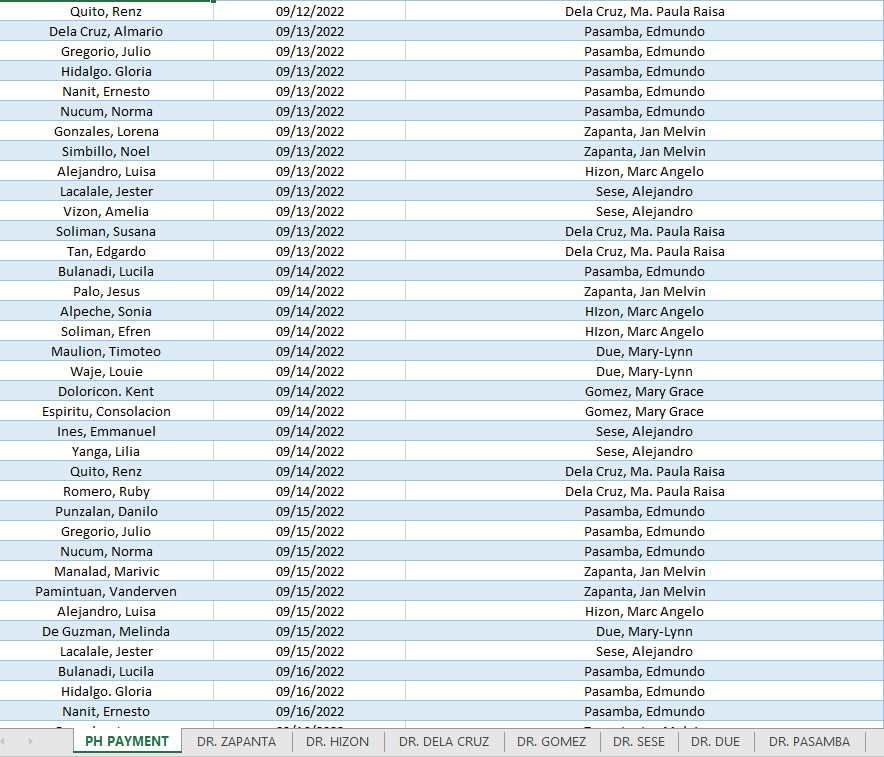This screenshot has width=884, height=757.
Task: Click the date in Romero, Ruby's row
Action: 310,492
